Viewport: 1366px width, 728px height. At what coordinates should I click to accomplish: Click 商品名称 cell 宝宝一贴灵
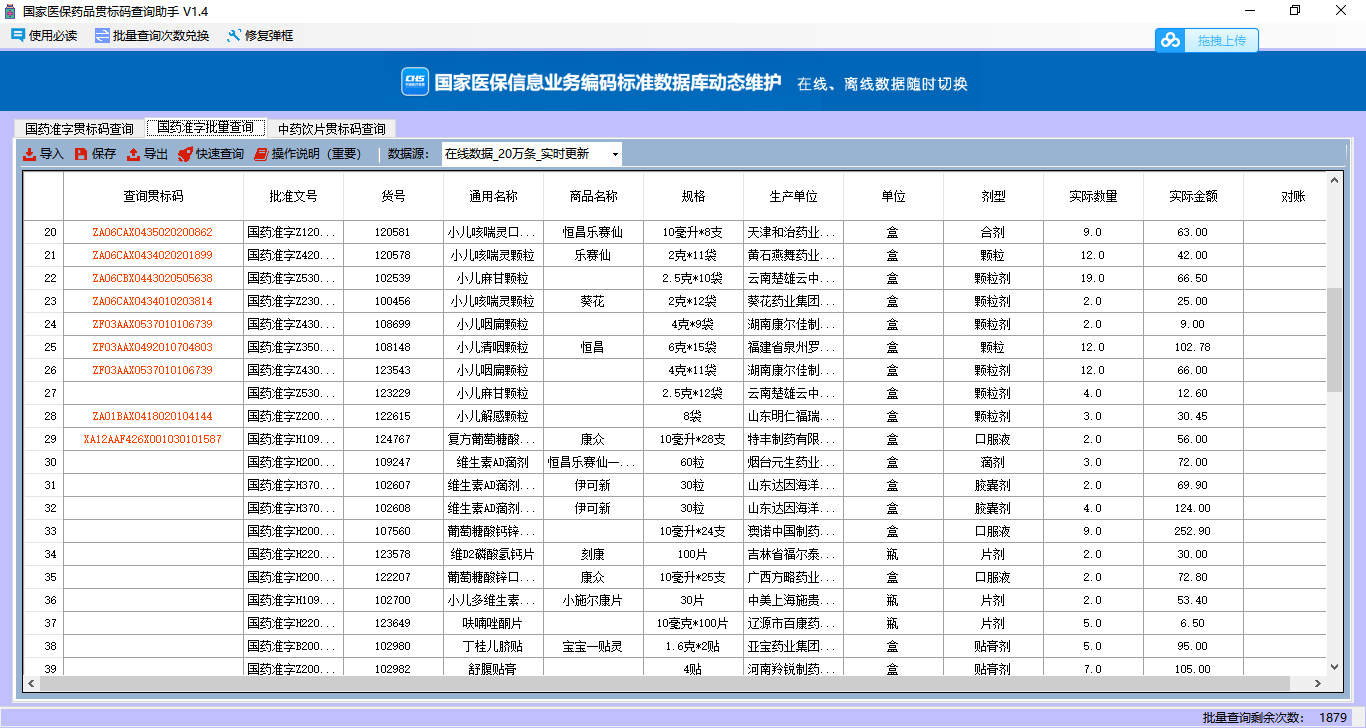(x=593, y=646)
